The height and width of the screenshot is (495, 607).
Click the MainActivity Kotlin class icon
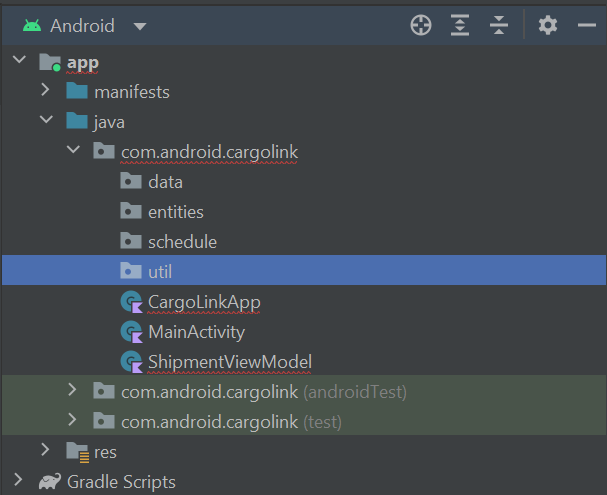click(x=132, y=332)
